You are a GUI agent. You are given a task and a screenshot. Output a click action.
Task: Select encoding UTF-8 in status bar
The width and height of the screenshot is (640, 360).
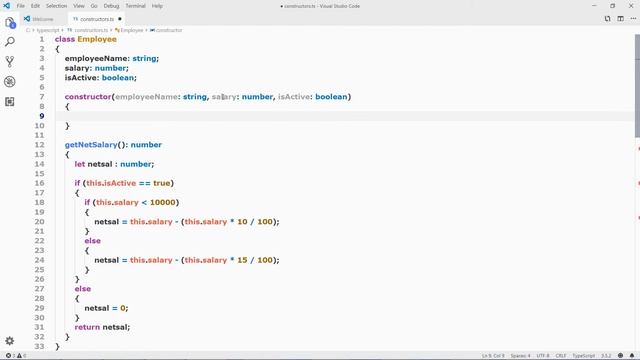click(543, 356)
